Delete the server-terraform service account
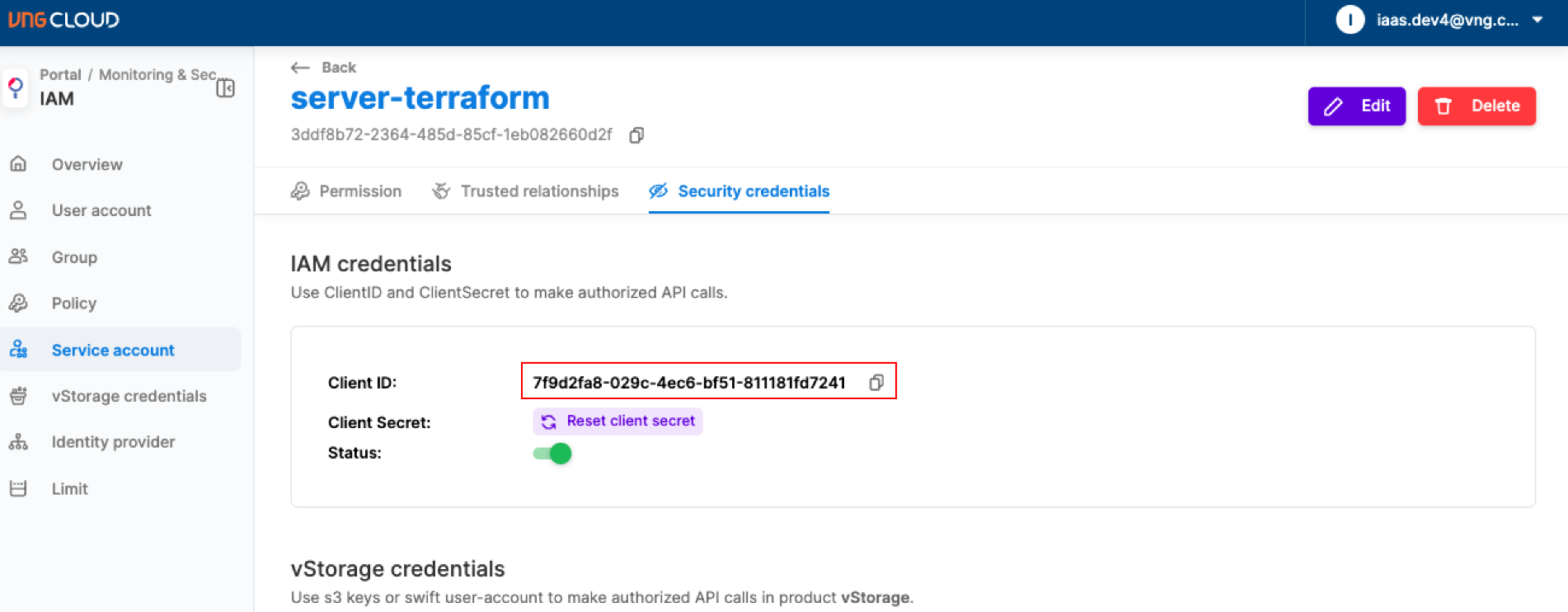The height and width of the screenshot is (612, 1568). point(1476,106)
